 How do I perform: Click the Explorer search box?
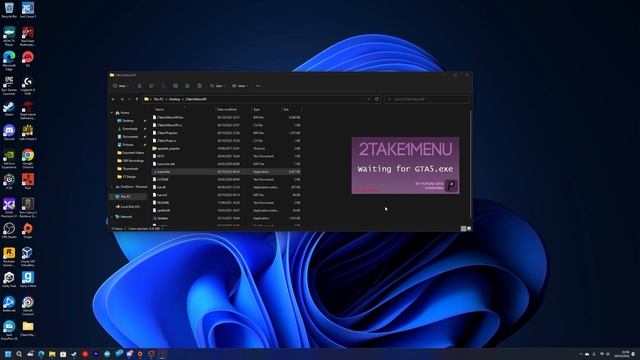427,99
